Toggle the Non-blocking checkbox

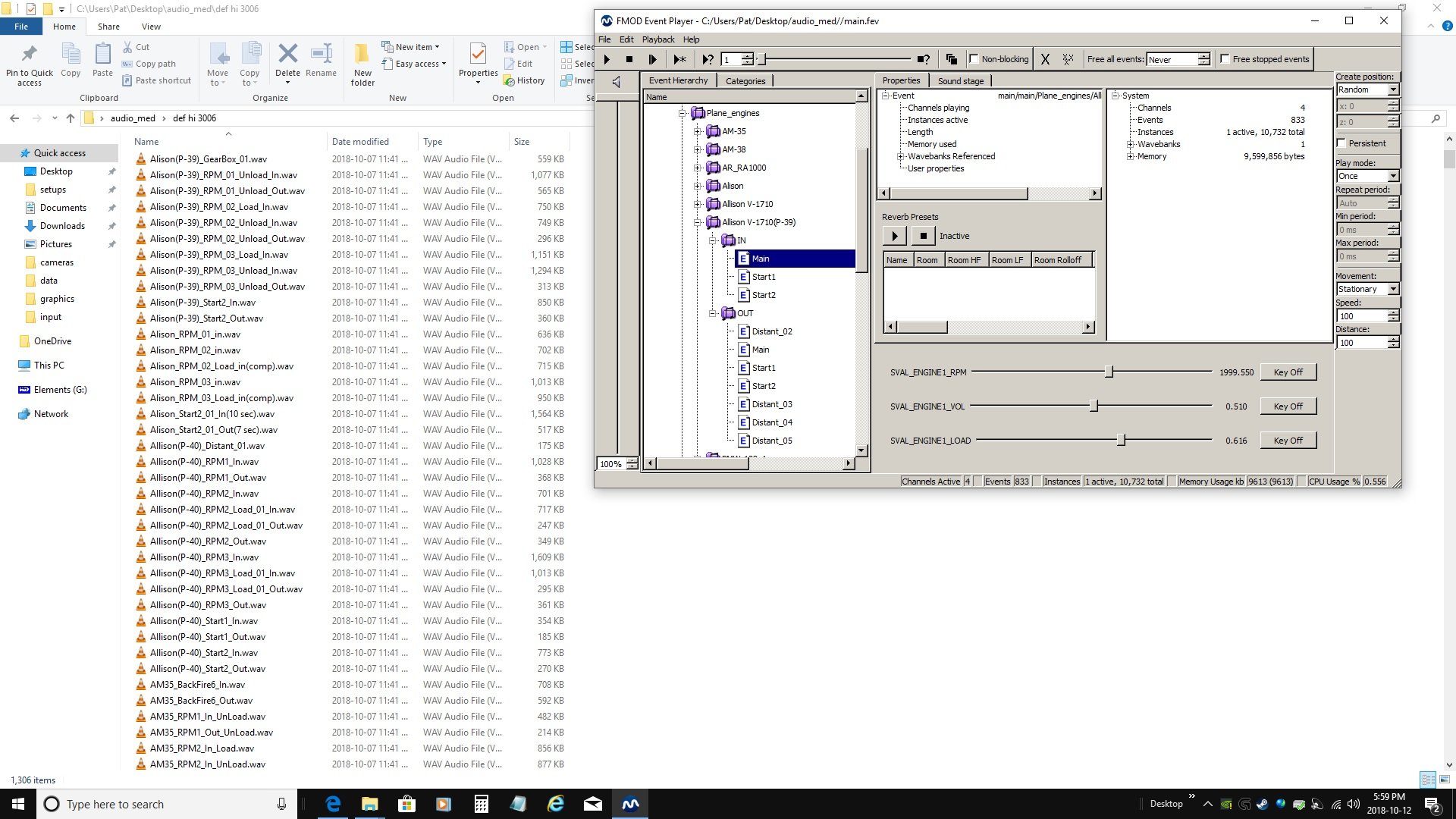974,59
